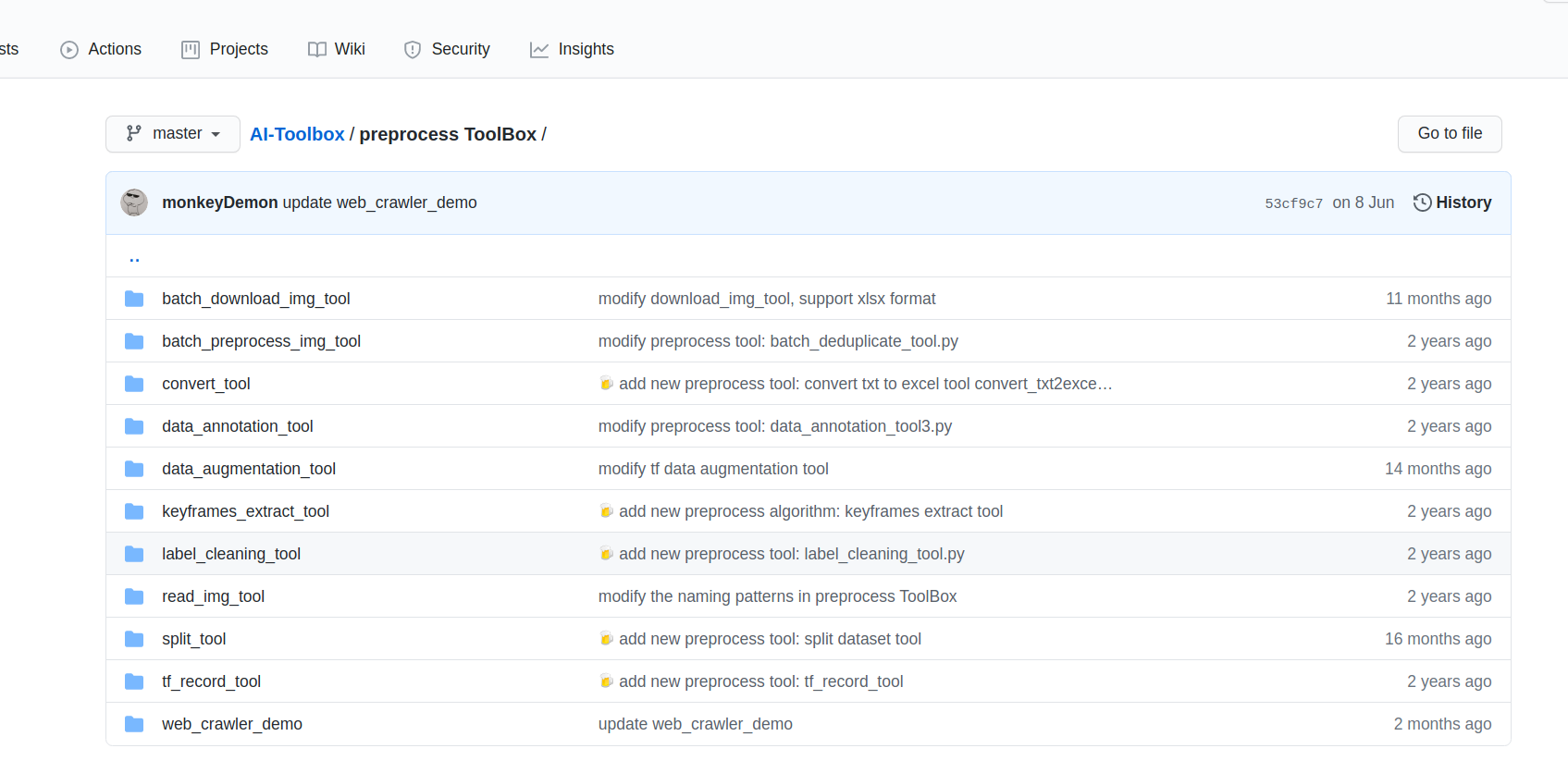
Task: Open commit 'modify tf data augmentation tool'
Action: pyautogui.click(x=713, y=469)
